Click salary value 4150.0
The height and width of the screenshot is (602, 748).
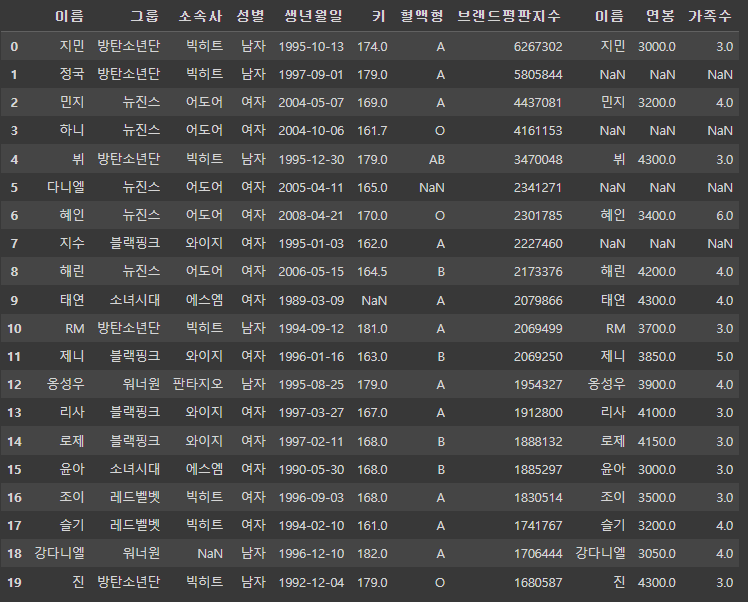(657, 442)
